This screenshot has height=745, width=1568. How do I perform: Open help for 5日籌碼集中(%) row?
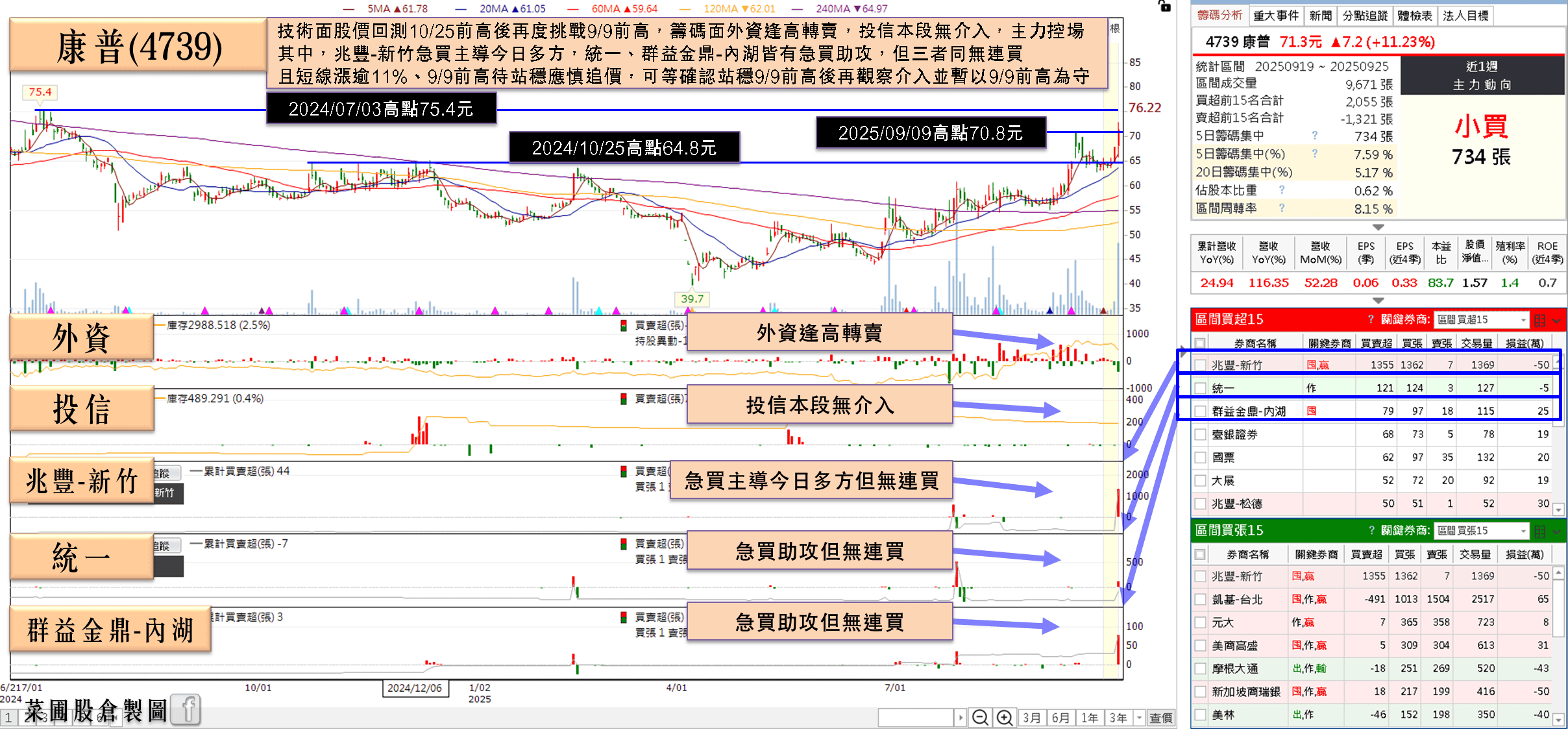(1315, 153)
